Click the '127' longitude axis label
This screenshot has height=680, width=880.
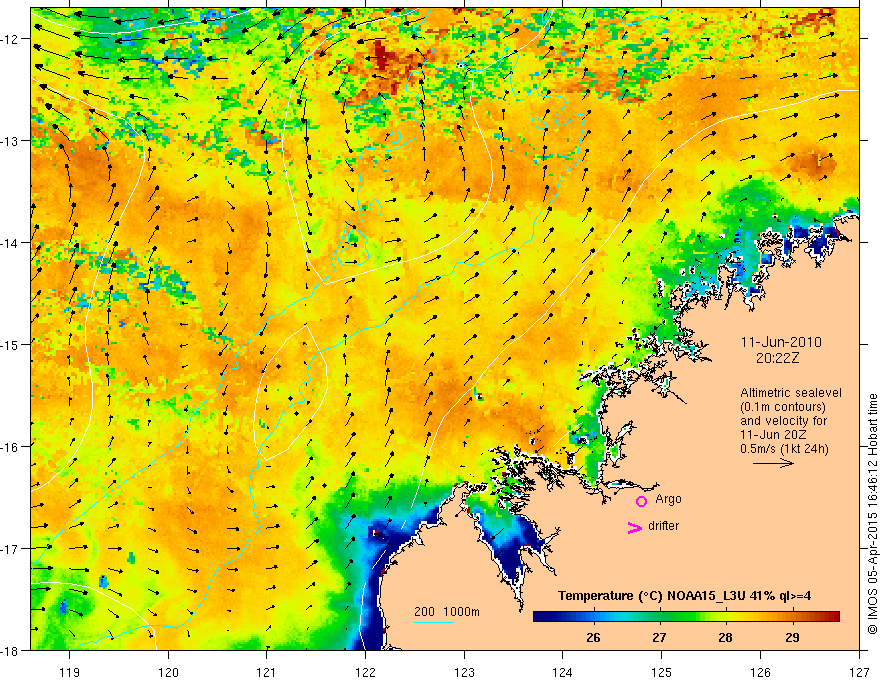[859, 673]
